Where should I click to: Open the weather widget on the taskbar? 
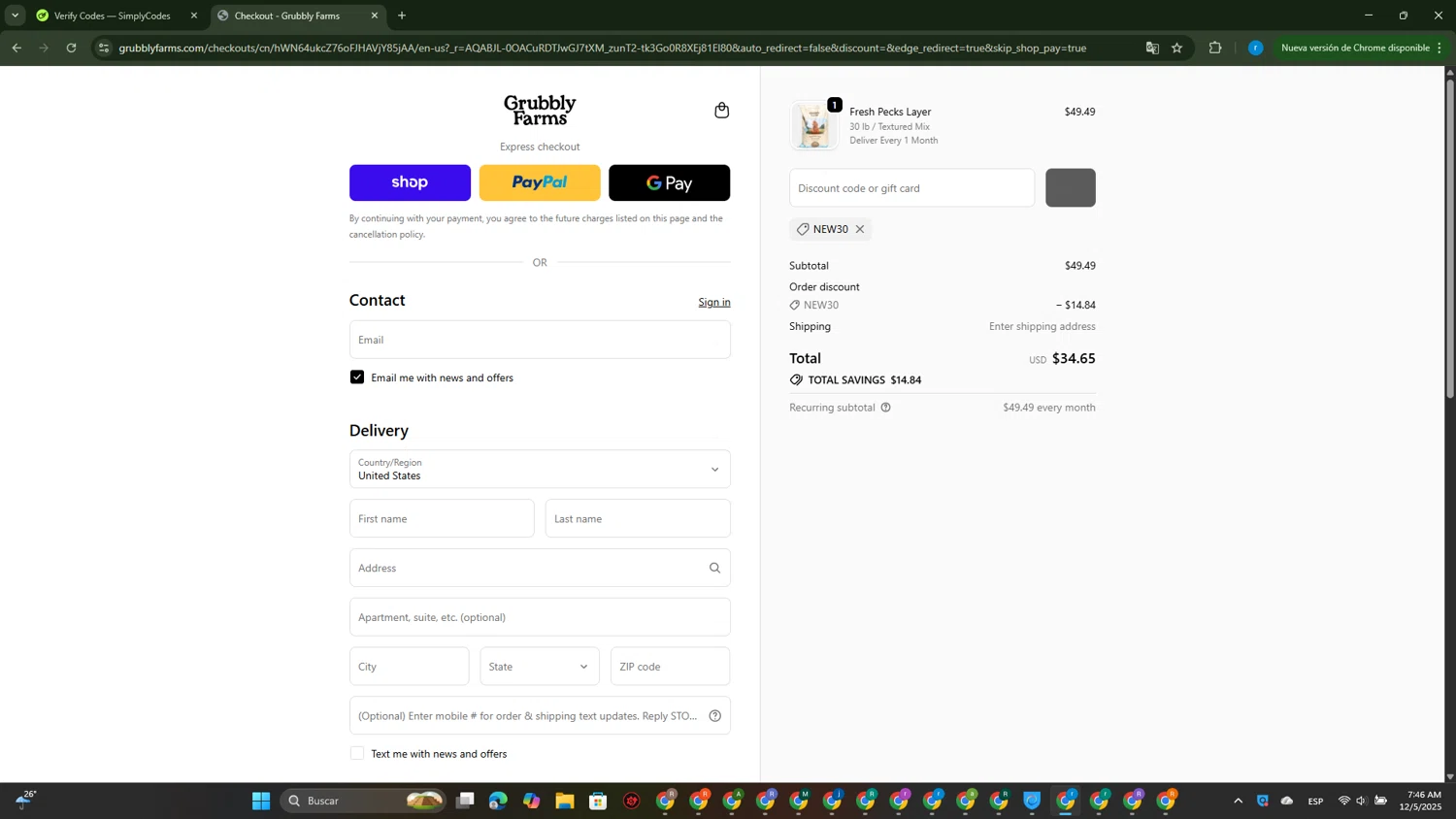[25, 800]
